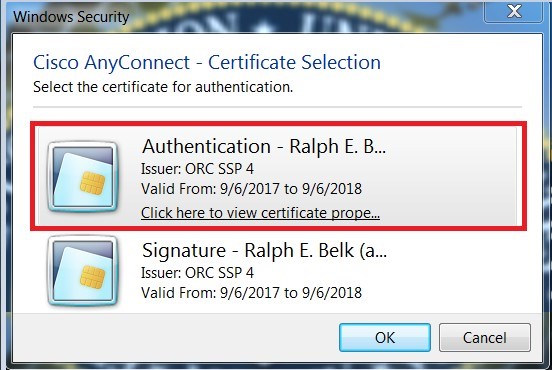This screenshot has width=552, height=370.
Task: Click the gold chip on Signature card icon
Action: pyautogui.click(x=92, y=277)
